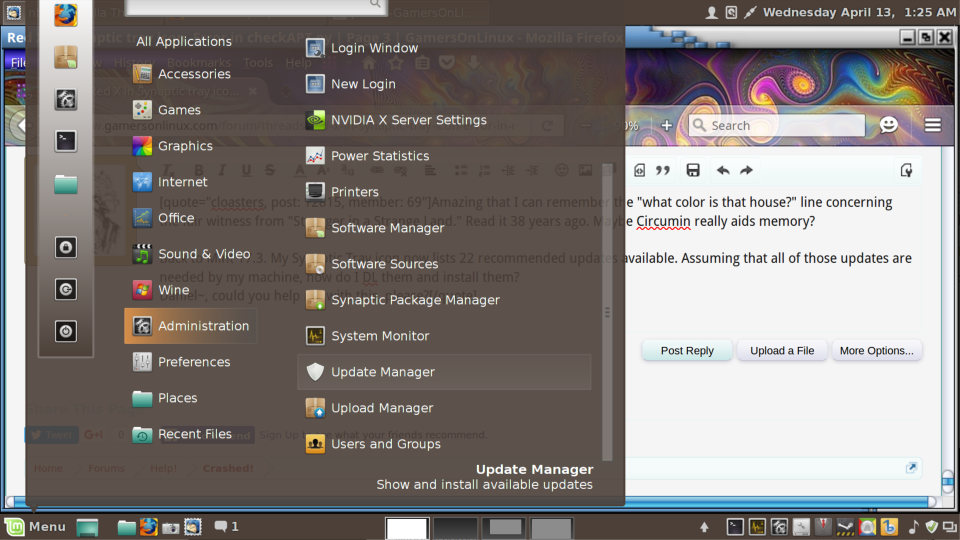The image size is (960, 540).
Task: Click the menu search field
Action: coord(255,6)
